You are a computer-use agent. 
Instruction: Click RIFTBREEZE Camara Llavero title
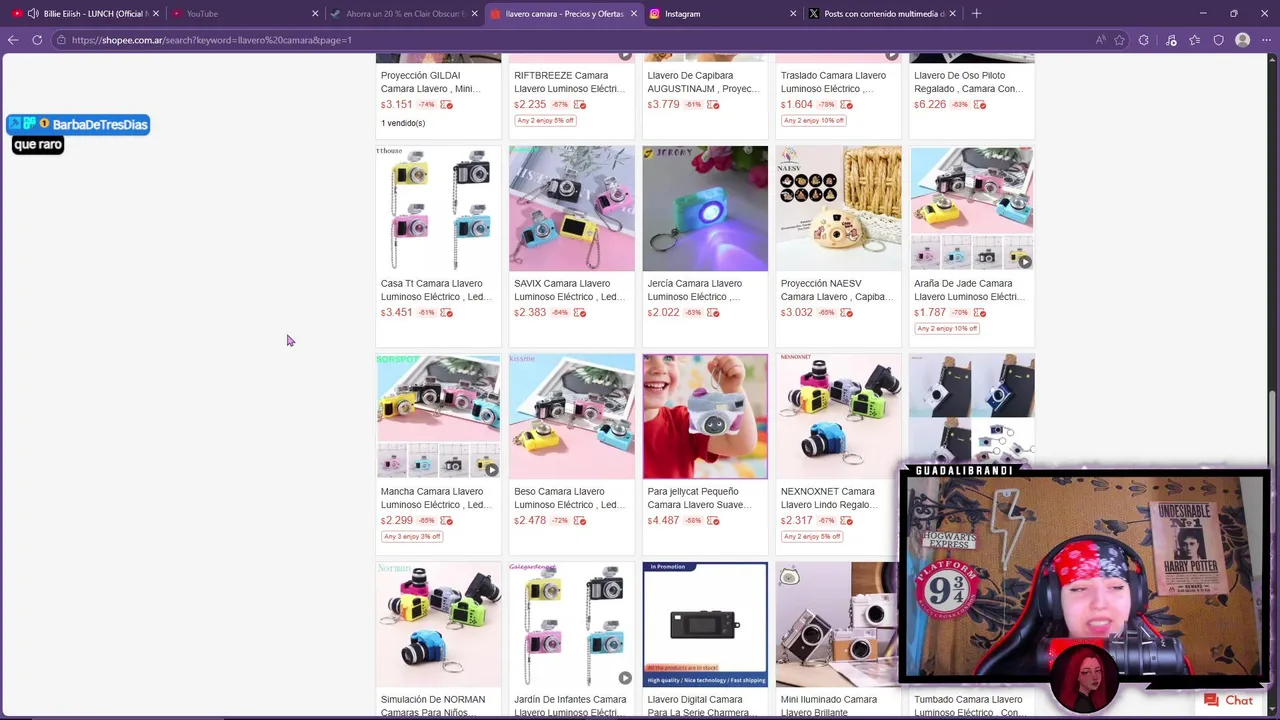pyautogui.click(x=569, y=82)
